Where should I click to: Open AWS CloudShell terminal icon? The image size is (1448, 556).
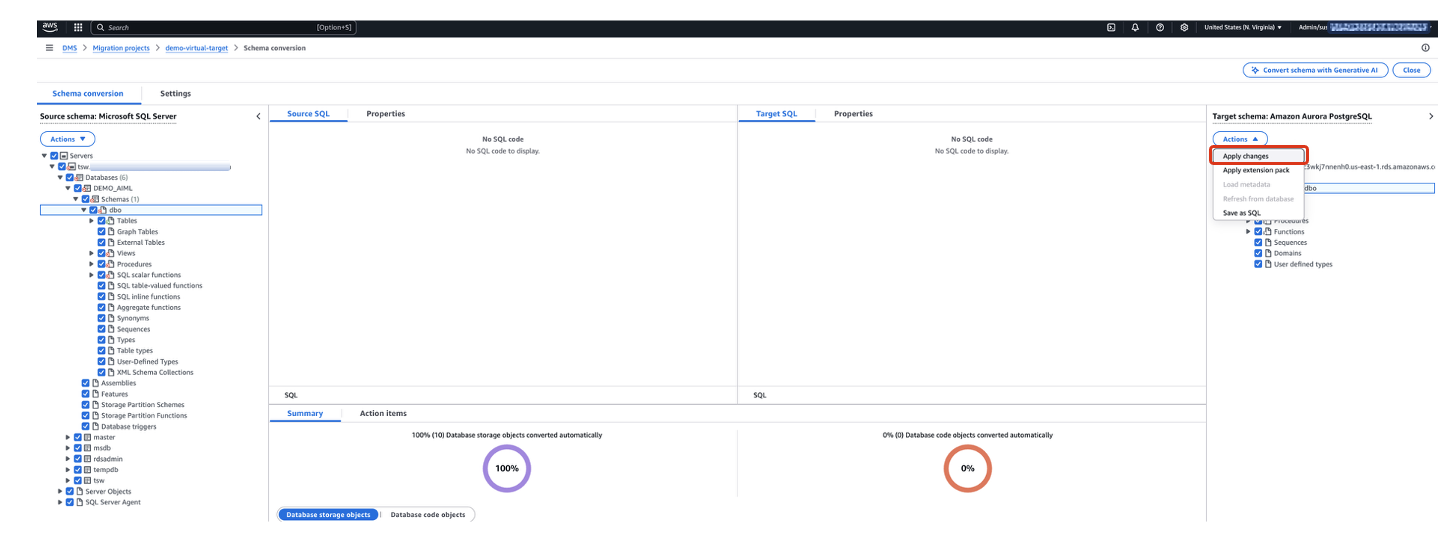point(1111,27)
